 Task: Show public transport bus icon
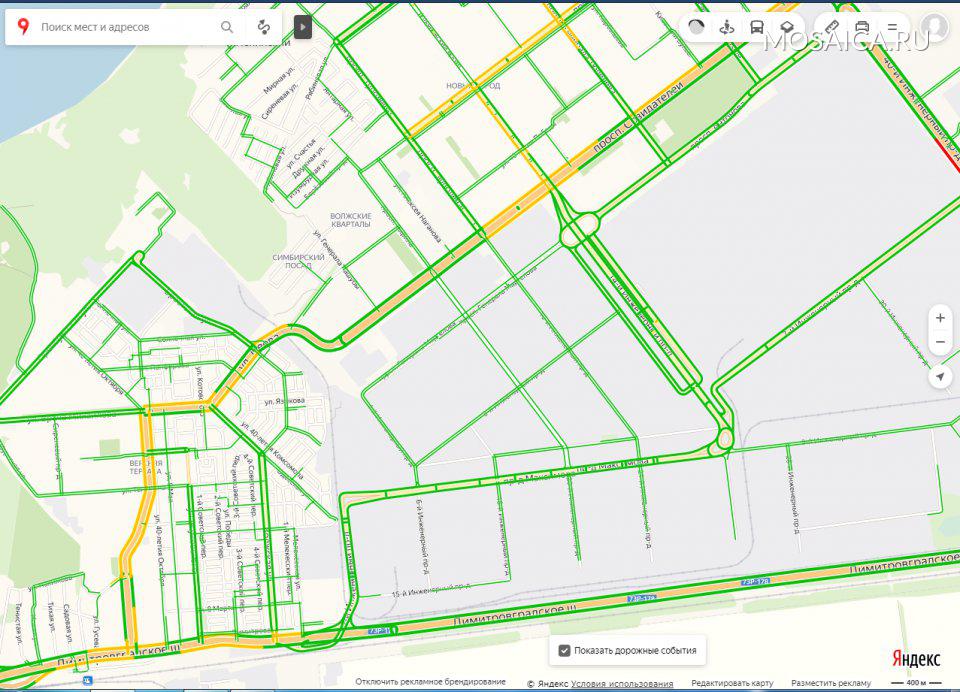coord(757,28)
